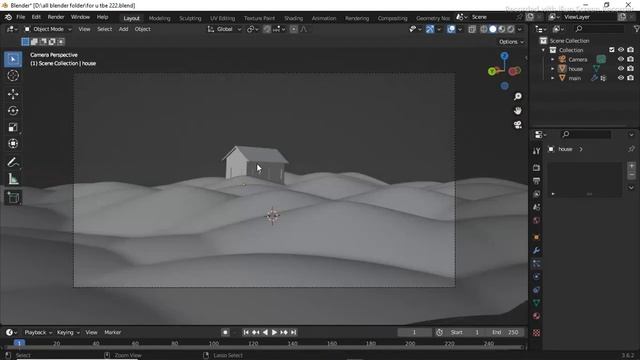Image resolution: width=640 pixels, height=360 pixels.
Task: Switch to the Shading workspace tab
Action: pyautogui.click(x=293, y=18)
